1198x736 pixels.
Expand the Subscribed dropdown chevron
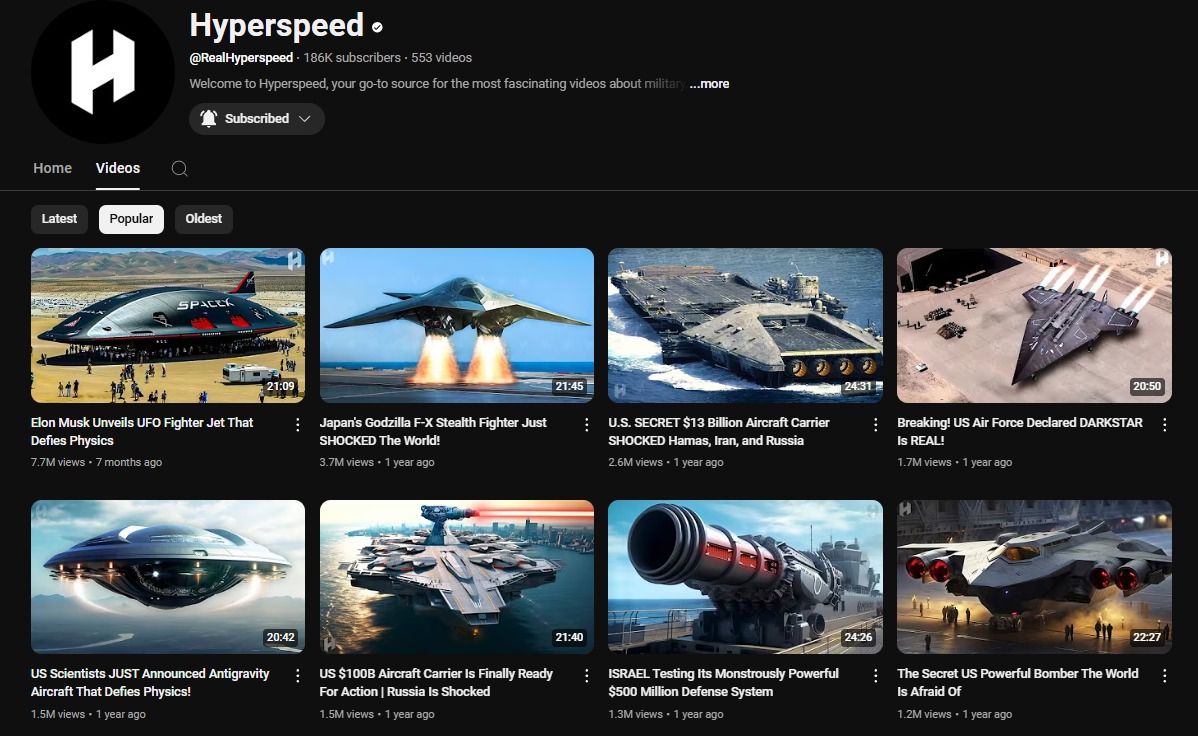pyautogui.click(x=305, y=118)
